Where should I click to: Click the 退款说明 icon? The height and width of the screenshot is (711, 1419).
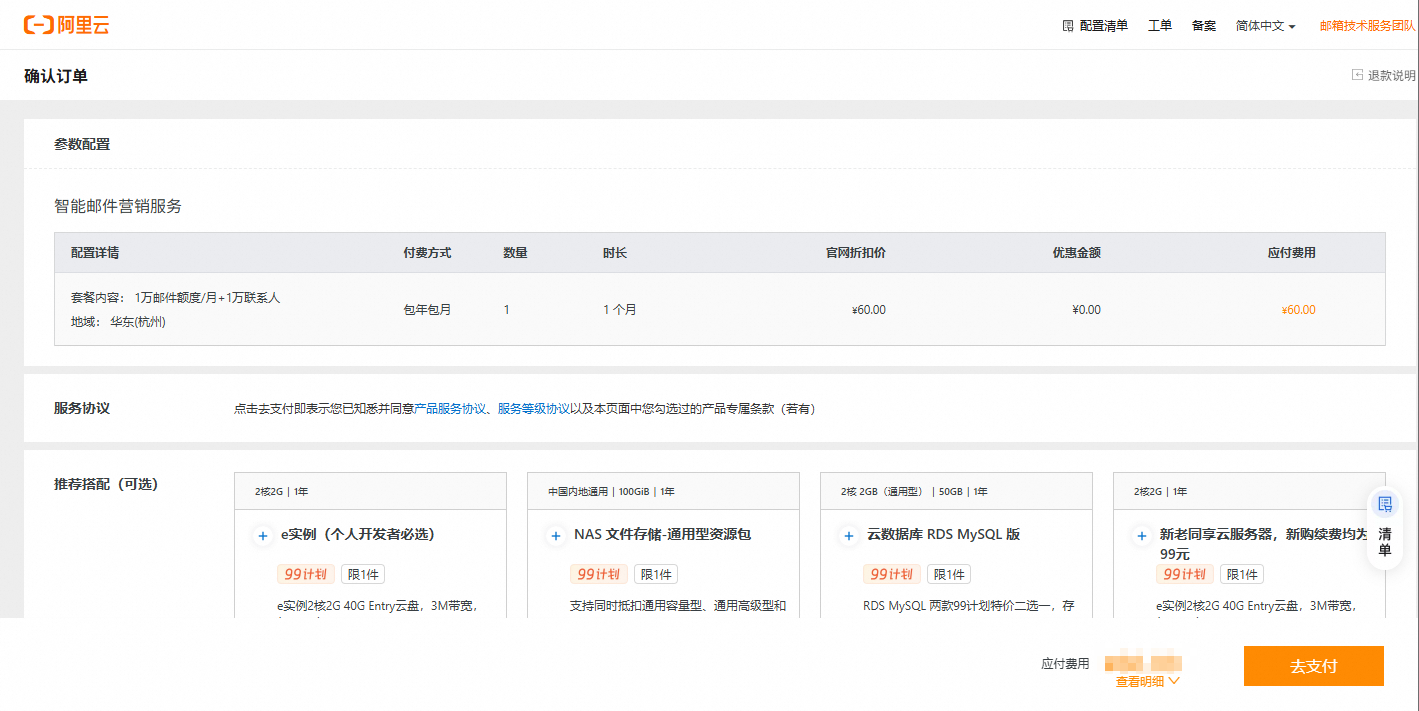pos(1358,75)
